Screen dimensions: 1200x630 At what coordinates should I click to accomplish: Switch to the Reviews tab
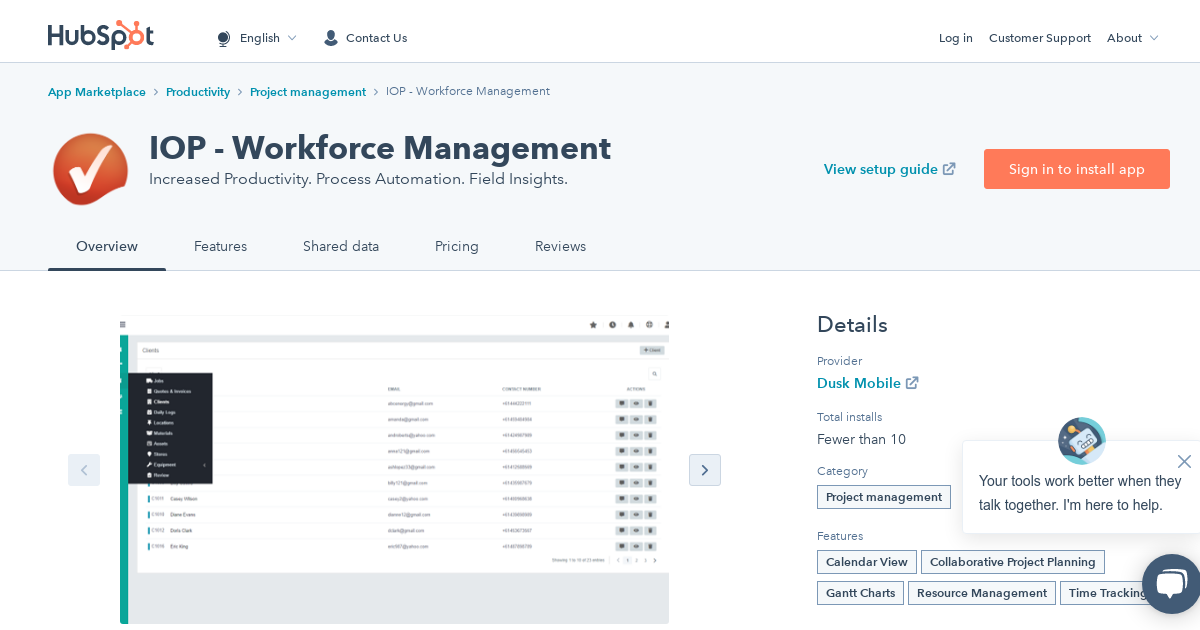[560, 246]
